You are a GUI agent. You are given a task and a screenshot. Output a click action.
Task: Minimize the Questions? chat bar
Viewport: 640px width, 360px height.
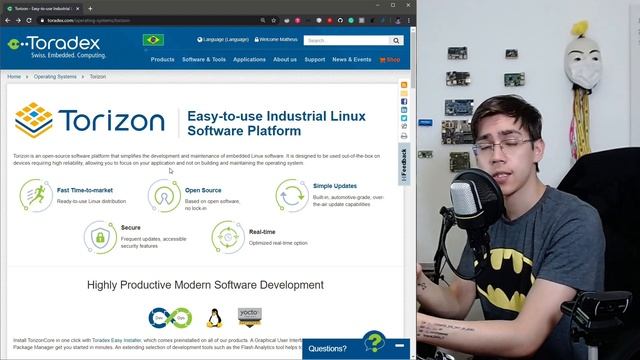[400, 346]
